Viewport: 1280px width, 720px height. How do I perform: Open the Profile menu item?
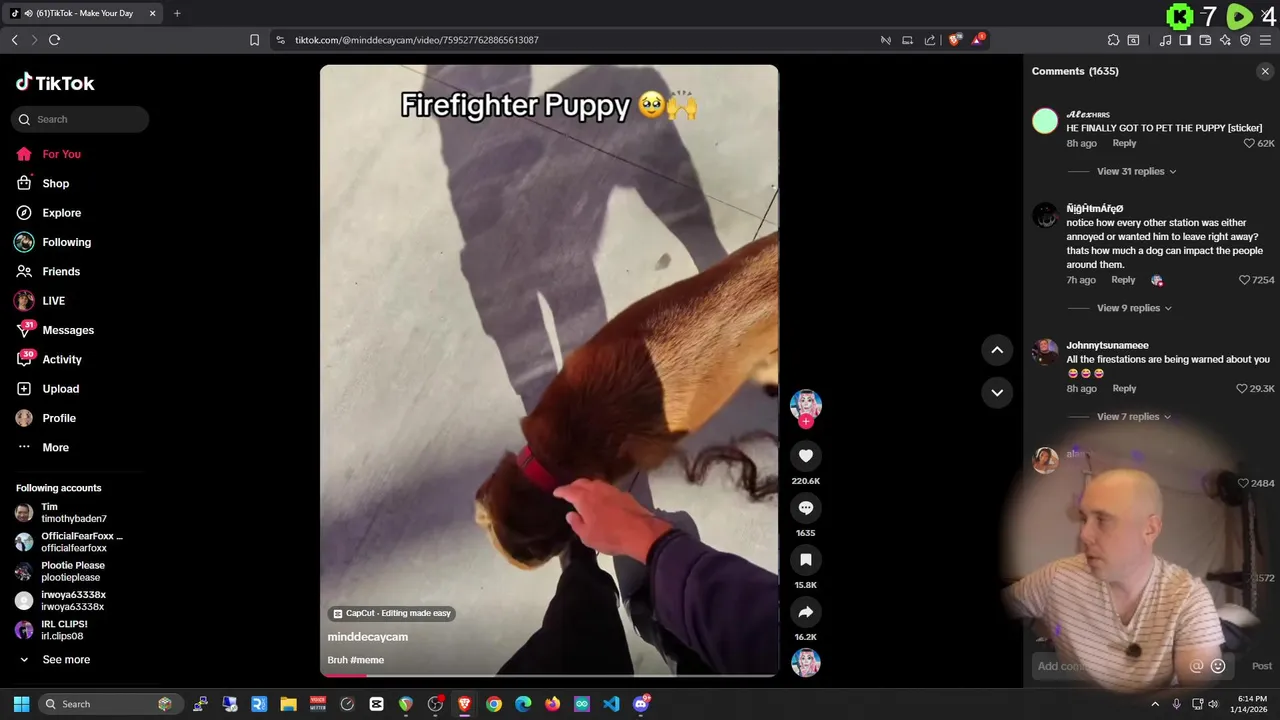(58, 418)
